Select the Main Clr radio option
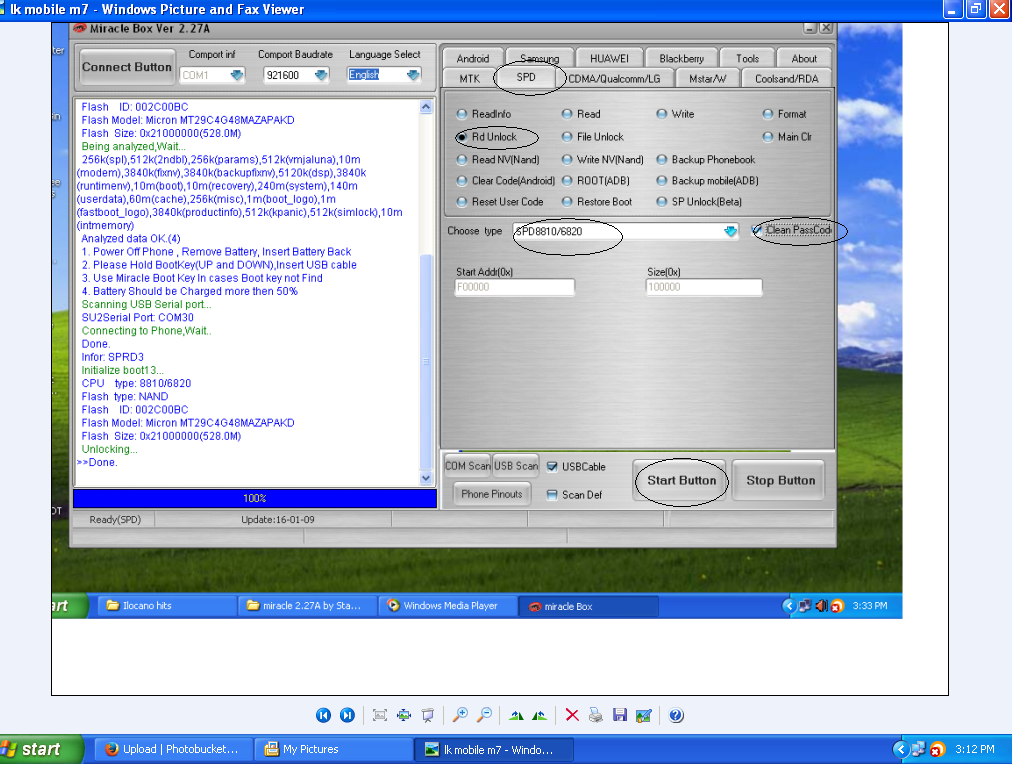 (x=787, y=137)
